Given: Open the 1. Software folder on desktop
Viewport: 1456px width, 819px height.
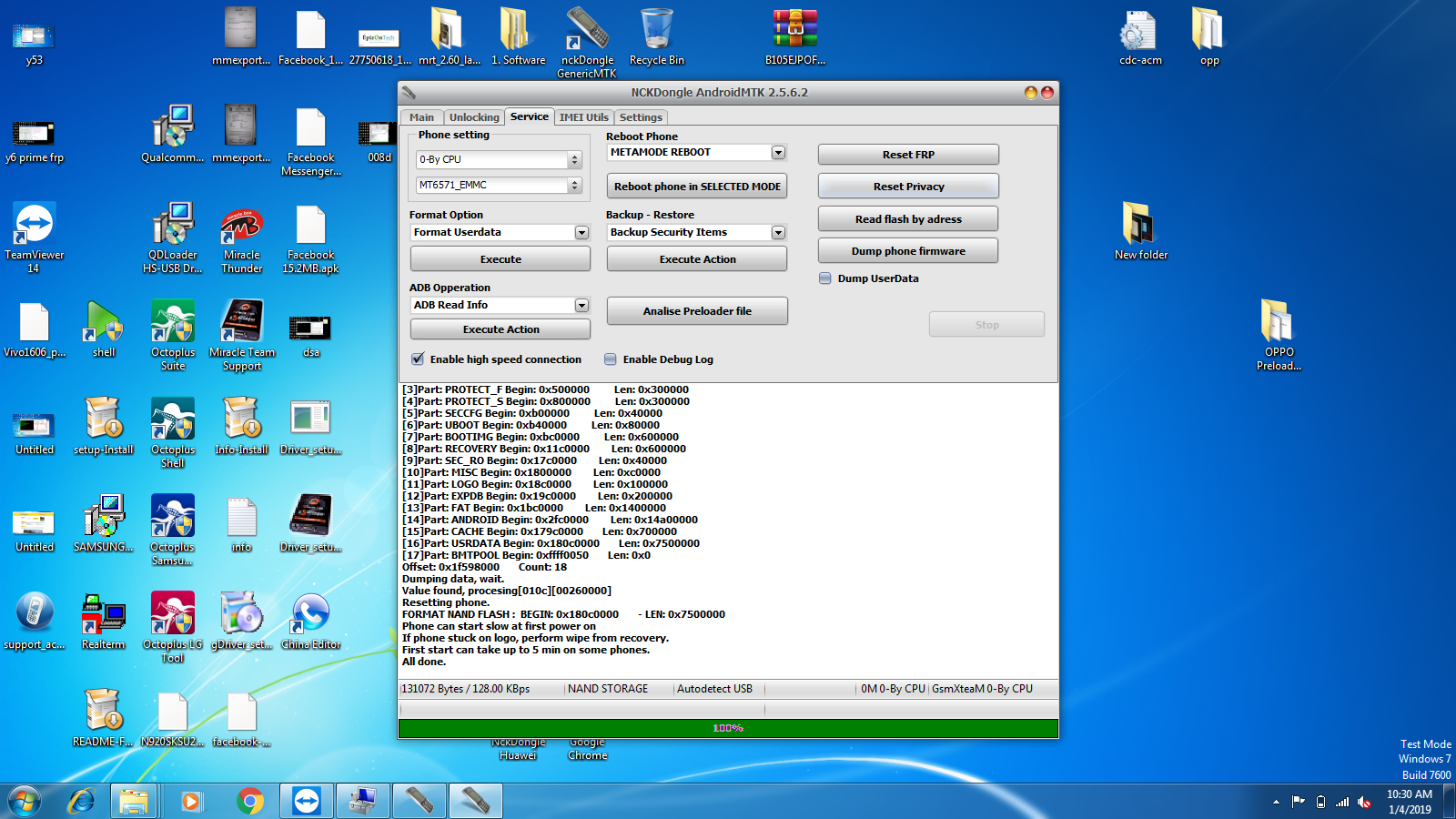Looking at the screenshot, I should click(519, 37).
